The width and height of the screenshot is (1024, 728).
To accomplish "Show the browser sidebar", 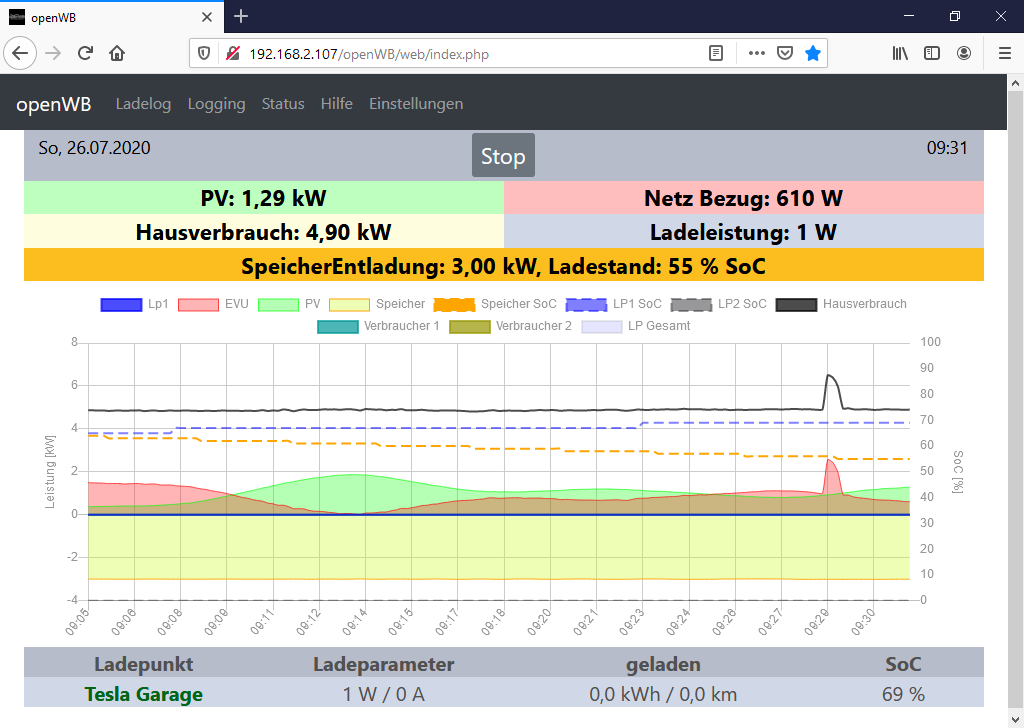I will pos(932,53).
